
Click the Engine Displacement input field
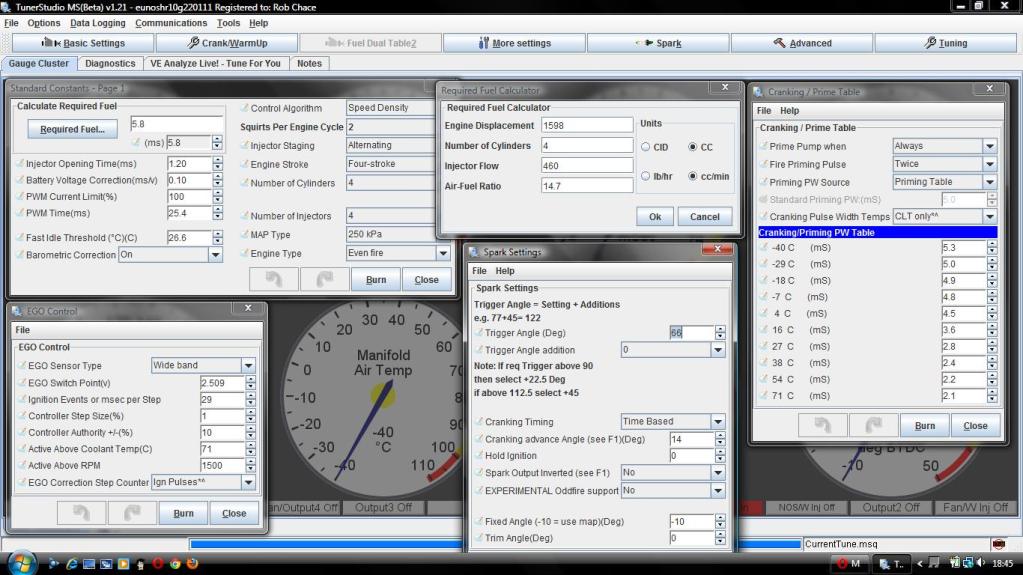pos(586,125)
